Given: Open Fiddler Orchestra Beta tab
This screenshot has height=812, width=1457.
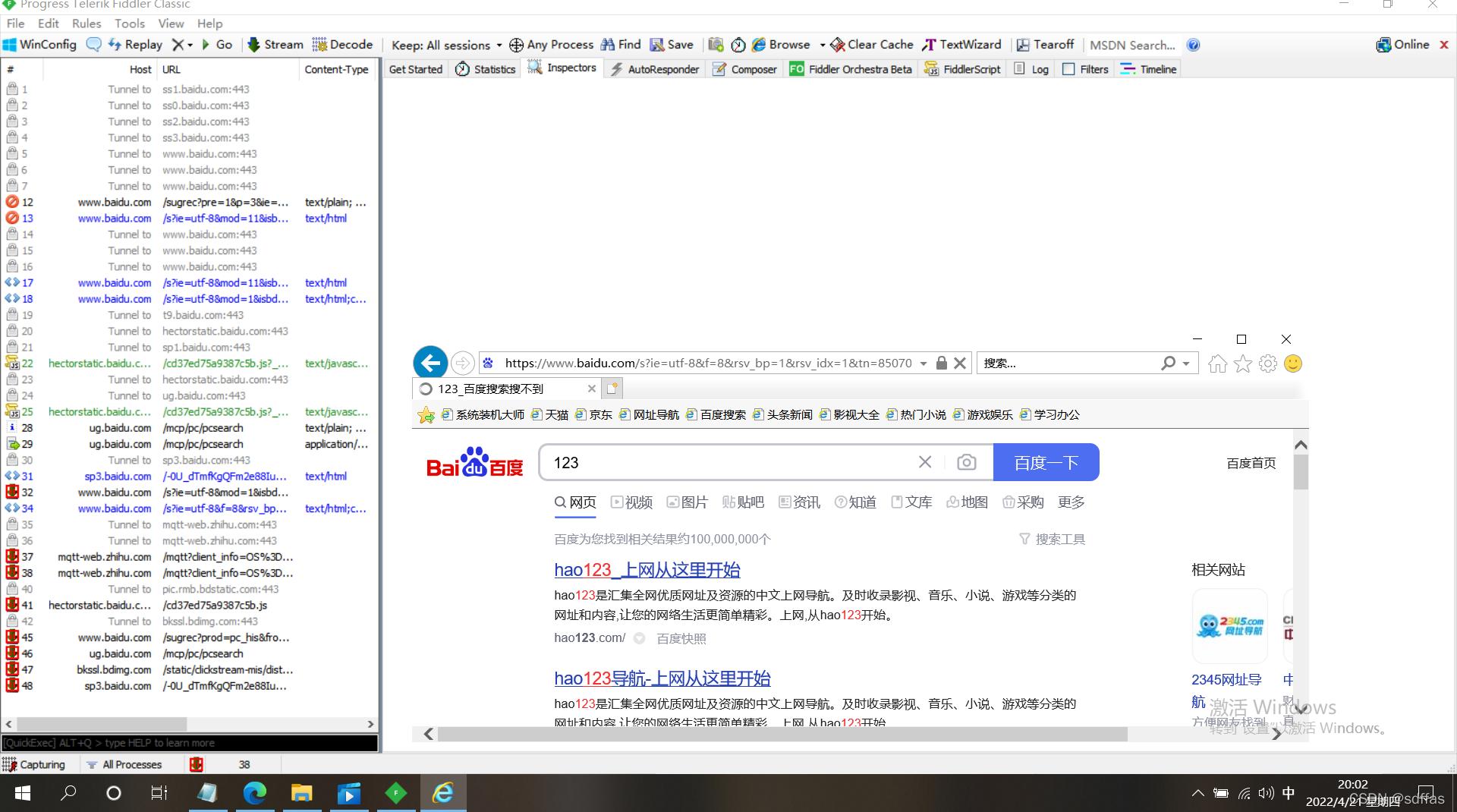Looking at the screenshot, I should [851, 69].
